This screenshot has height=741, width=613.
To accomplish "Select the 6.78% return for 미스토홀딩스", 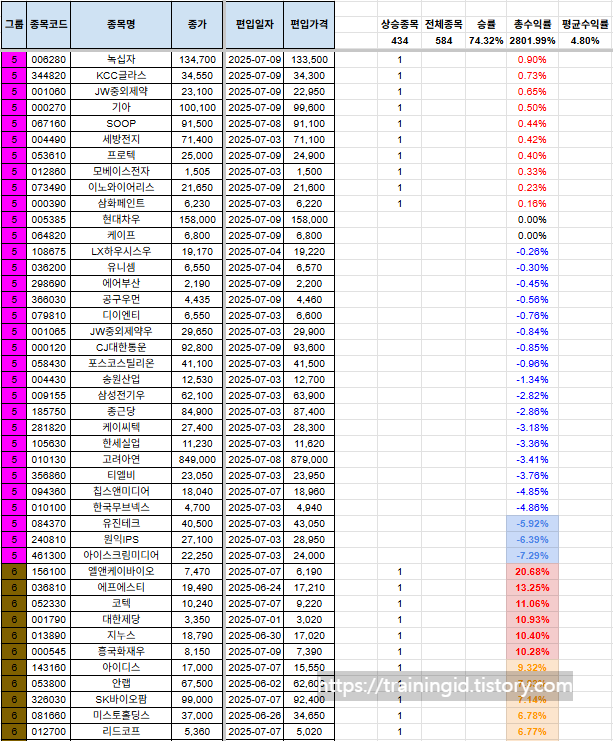I will click(x=532, y=716).
